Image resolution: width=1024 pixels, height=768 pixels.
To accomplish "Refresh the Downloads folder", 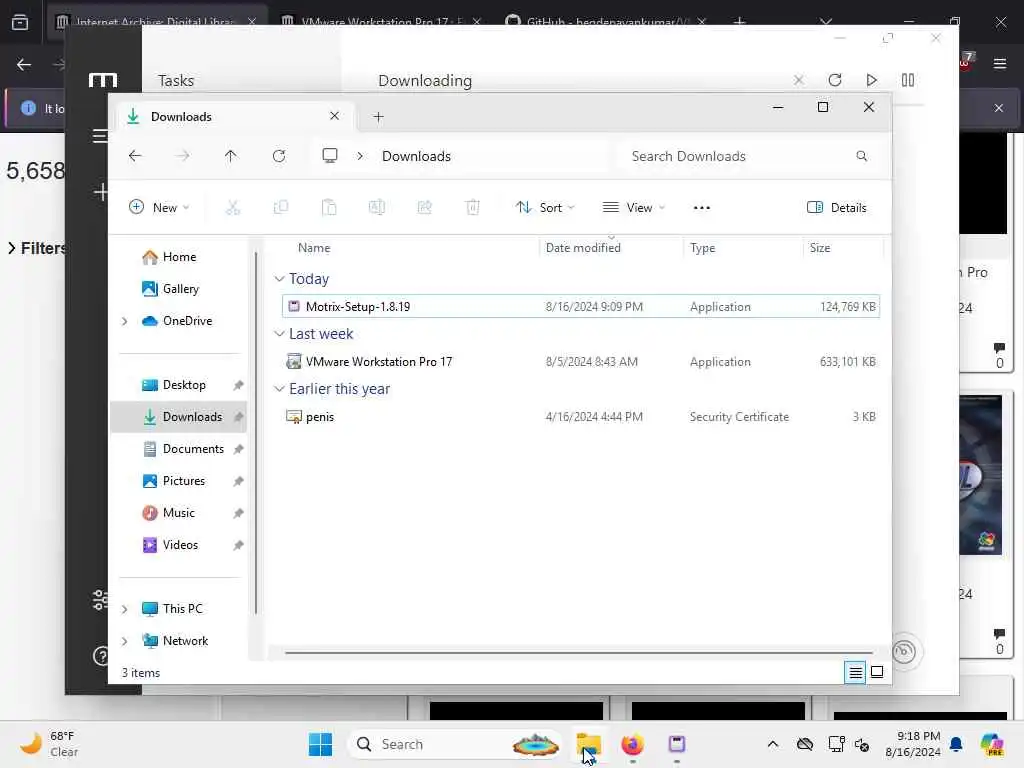I will (x=279, y=156).
